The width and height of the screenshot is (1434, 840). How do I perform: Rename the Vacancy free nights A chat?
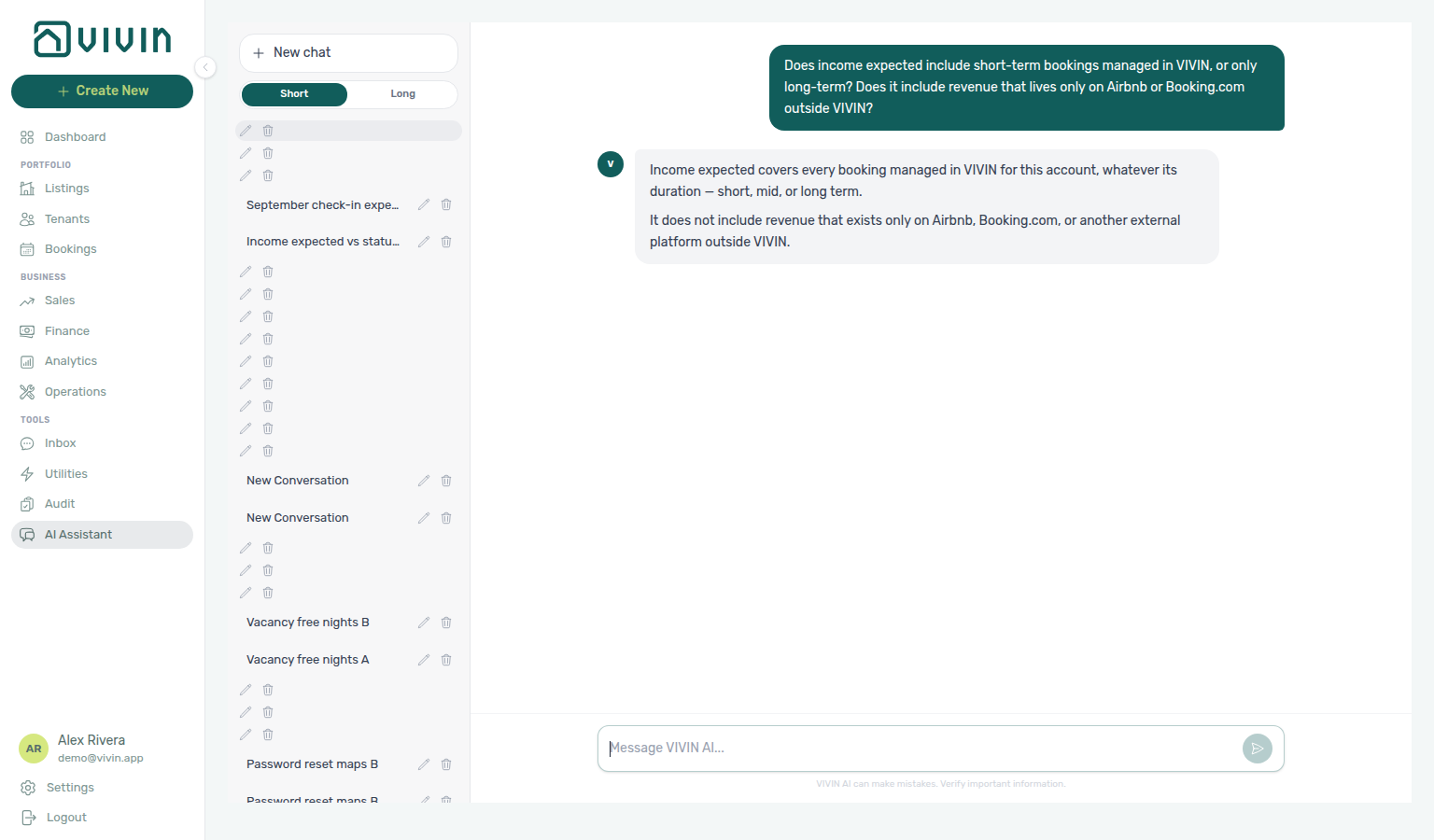tap(424, 660)
